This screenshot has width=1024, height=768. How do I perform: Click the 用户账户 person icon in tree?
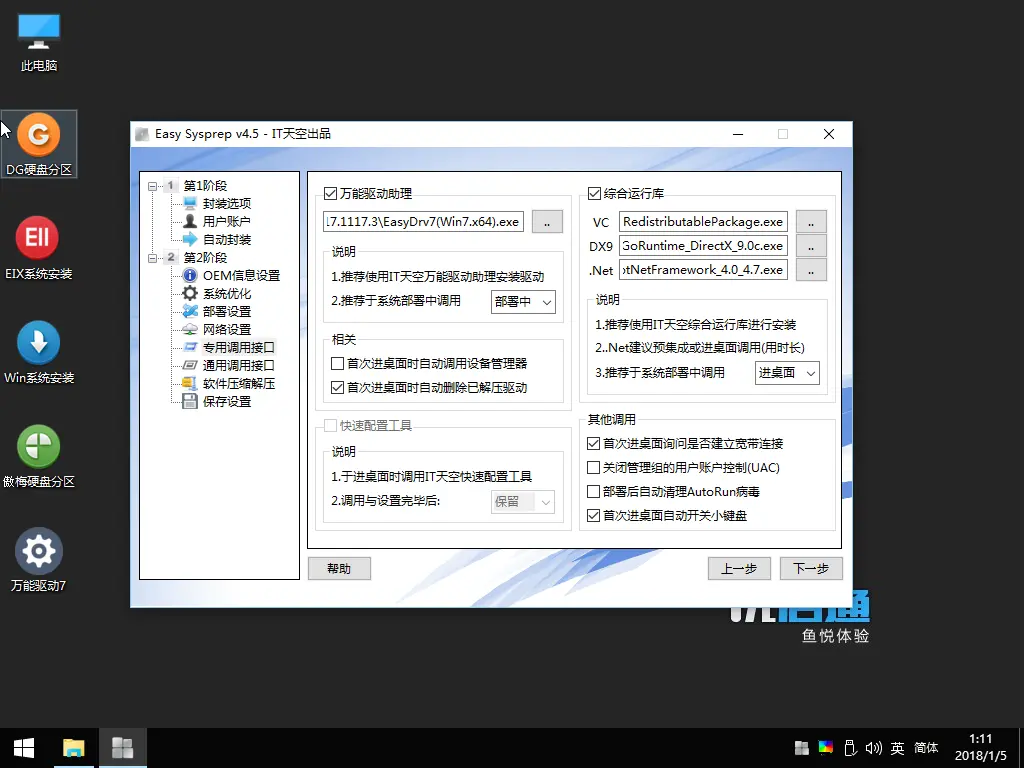coord(189,221)
